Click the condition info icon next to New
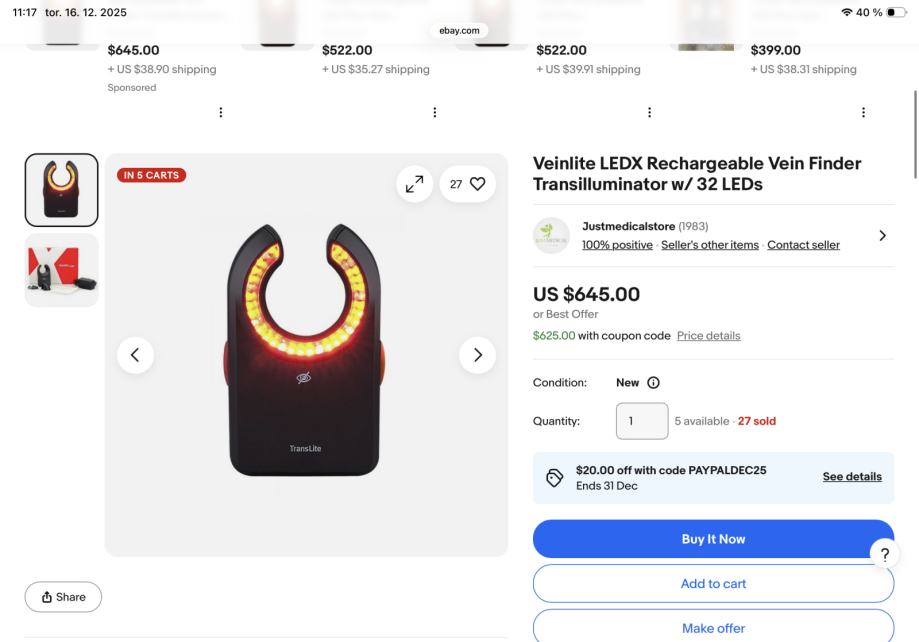The height and width of the screenshot is (642, 919). tap(654, 383)
